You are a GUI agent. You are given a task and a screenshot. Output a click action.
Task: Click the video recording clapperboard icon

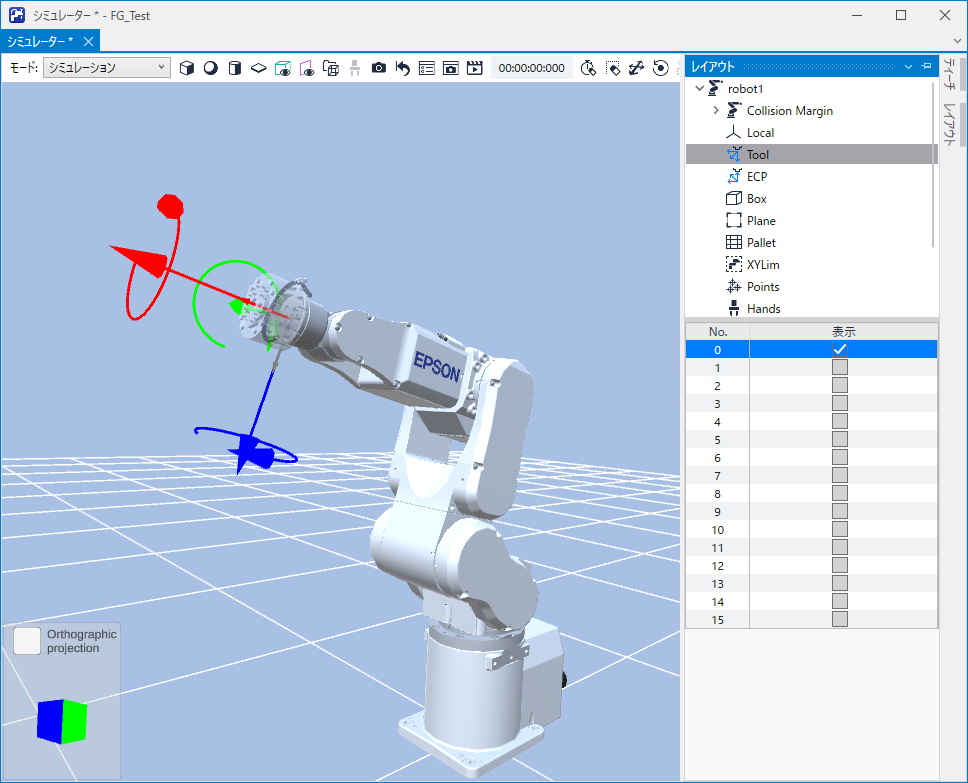pos(475,68)
